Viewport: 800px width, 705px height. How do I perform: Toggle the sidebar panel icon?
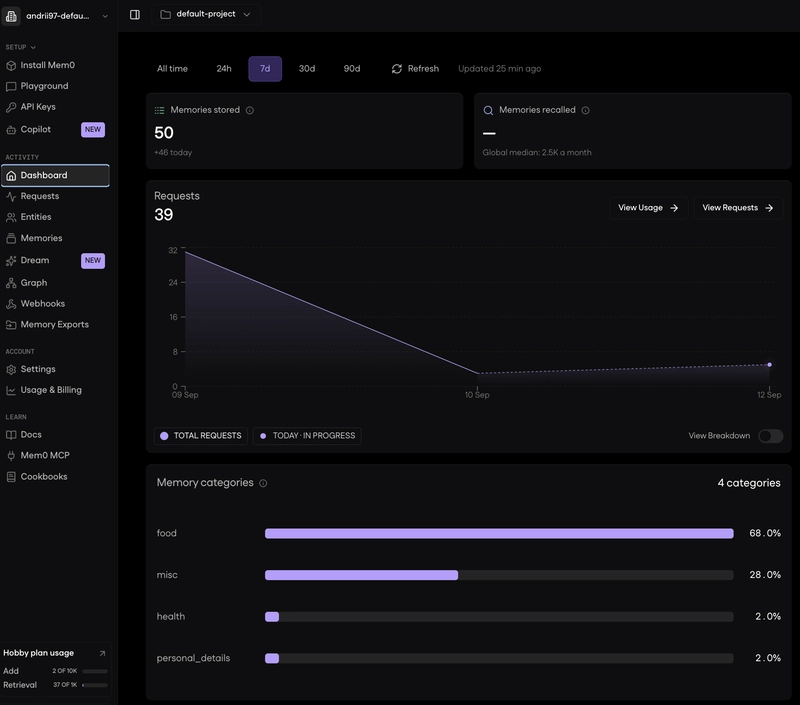tap(135, 15)
